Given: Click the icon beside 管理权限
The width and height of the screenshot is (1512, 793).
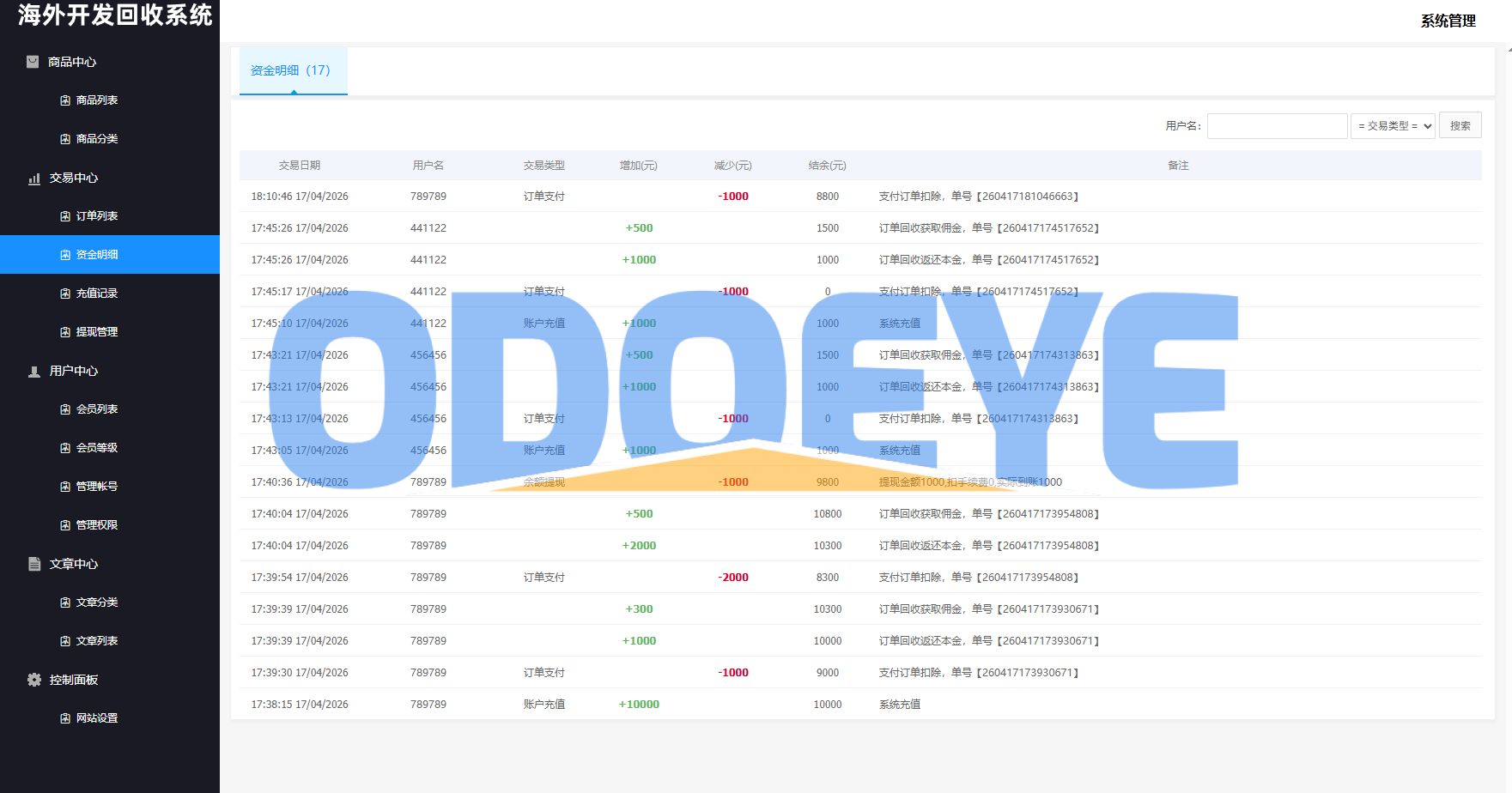Looking at the screenshot, I should 65,525.
